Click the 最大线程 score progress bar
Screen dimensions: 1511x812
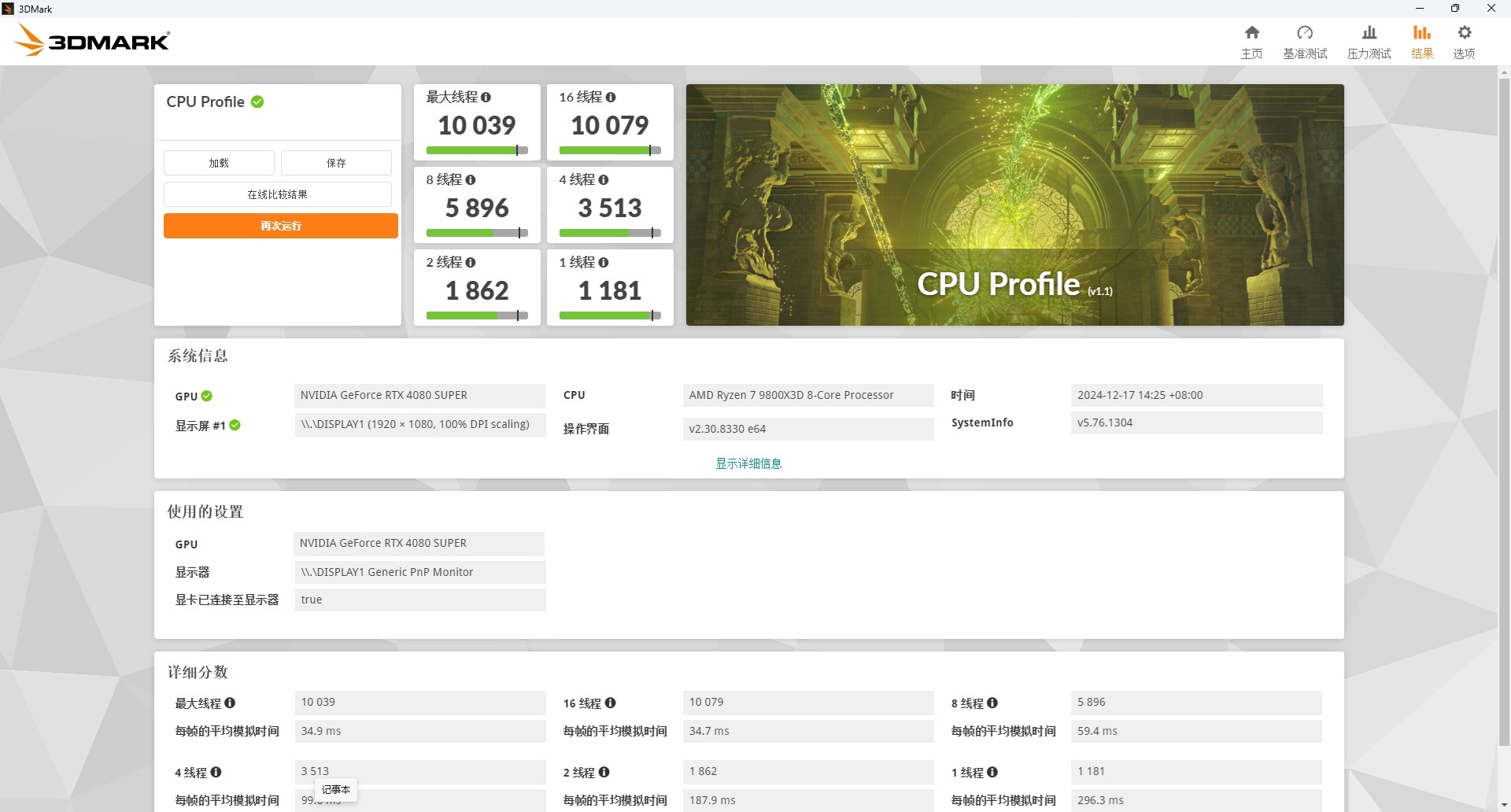pos(477,150)
